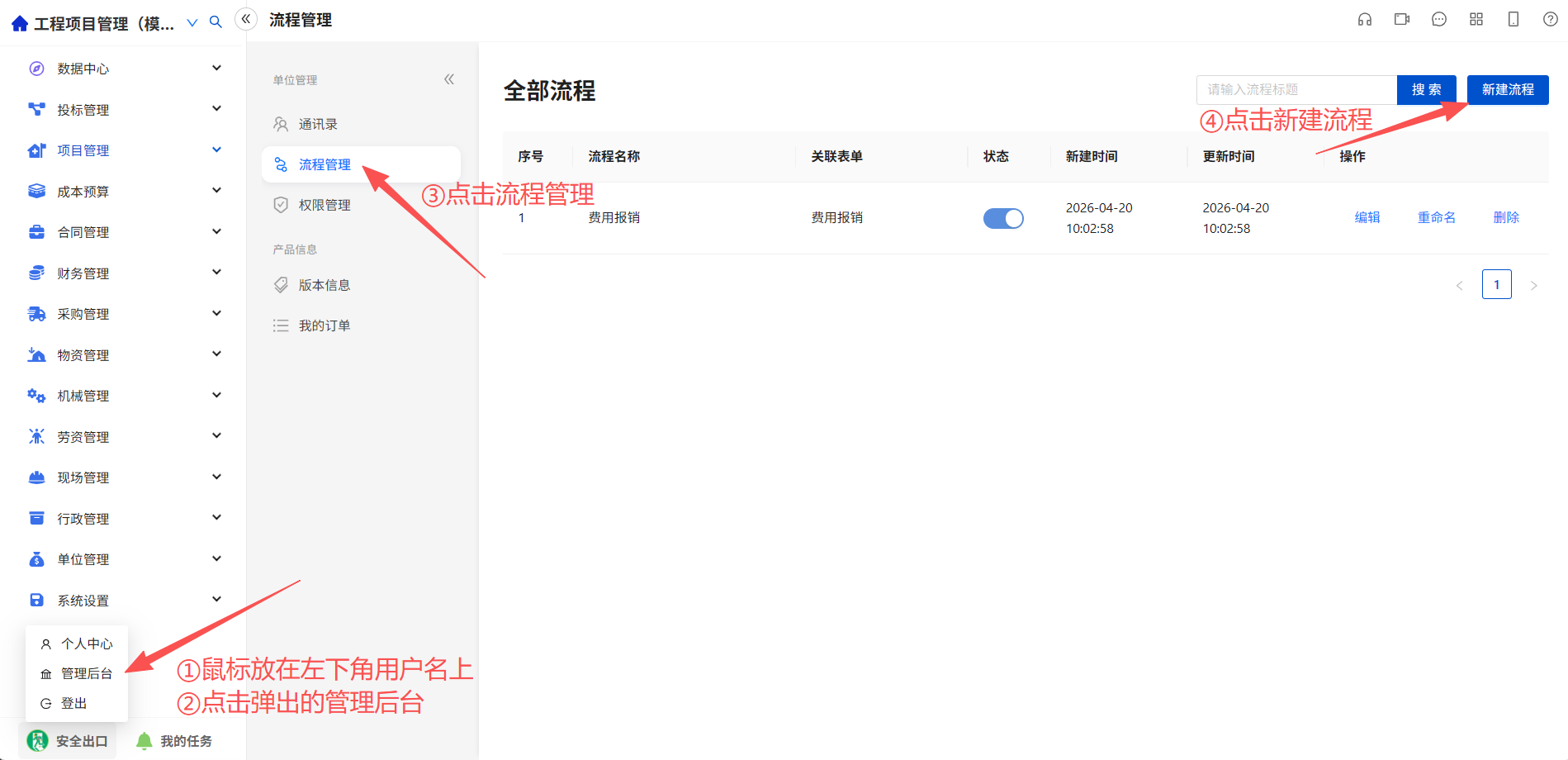This screenshot has width=1568, height=760.
Task: Open the chat message icon
Action: [1439, 20]
